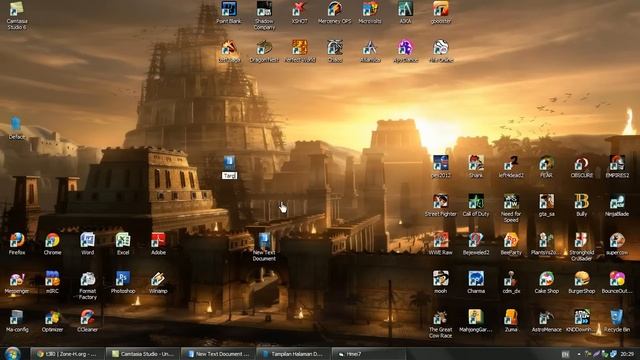The height and width of the screenshot is (360, 640).
Task: Switch to New Text Document taskbar window
Action: point(218,354)
